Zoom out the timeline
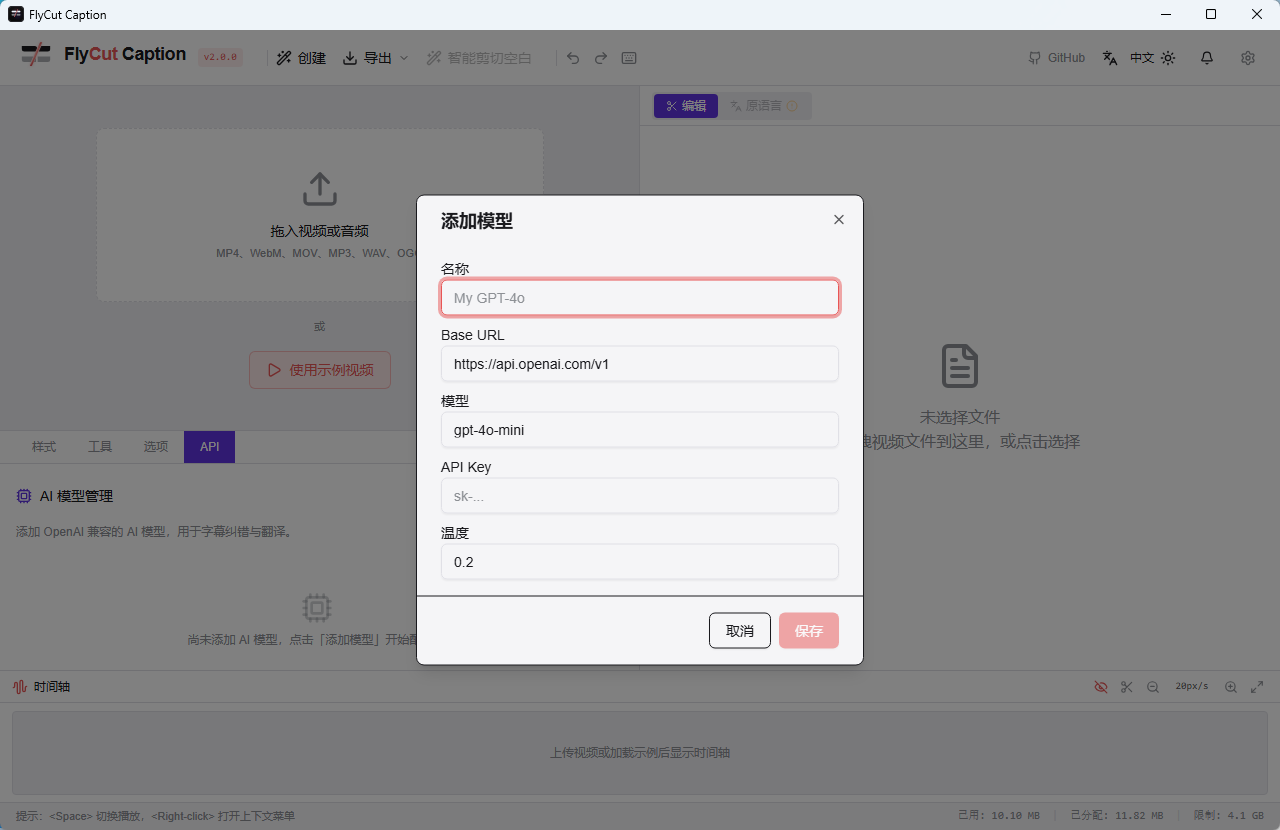 click(x=1153, y=687)
